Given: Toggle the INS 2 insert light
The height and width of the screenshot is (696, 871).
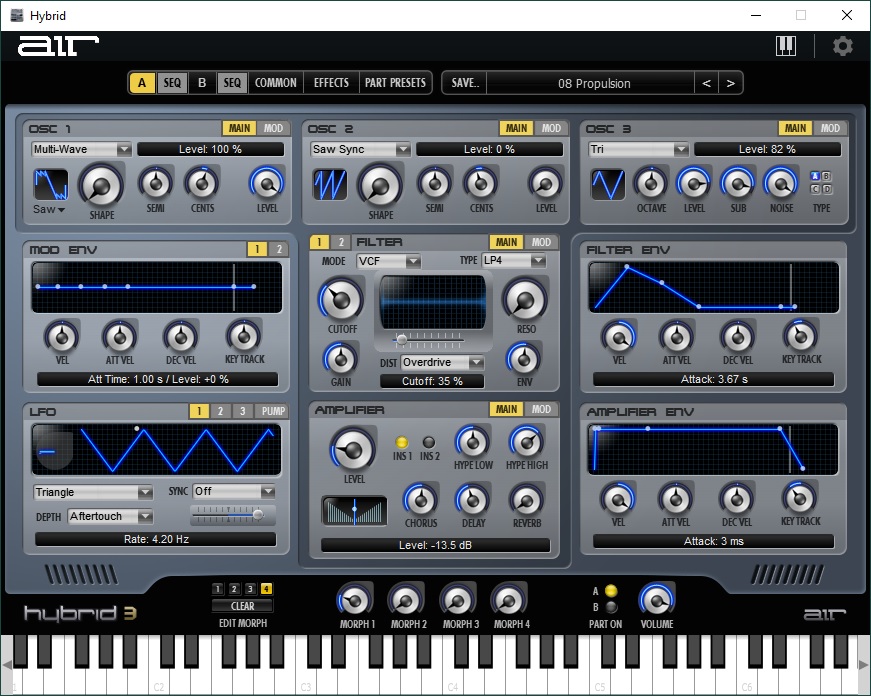Looking at the screenshot, I should [429, 442].
